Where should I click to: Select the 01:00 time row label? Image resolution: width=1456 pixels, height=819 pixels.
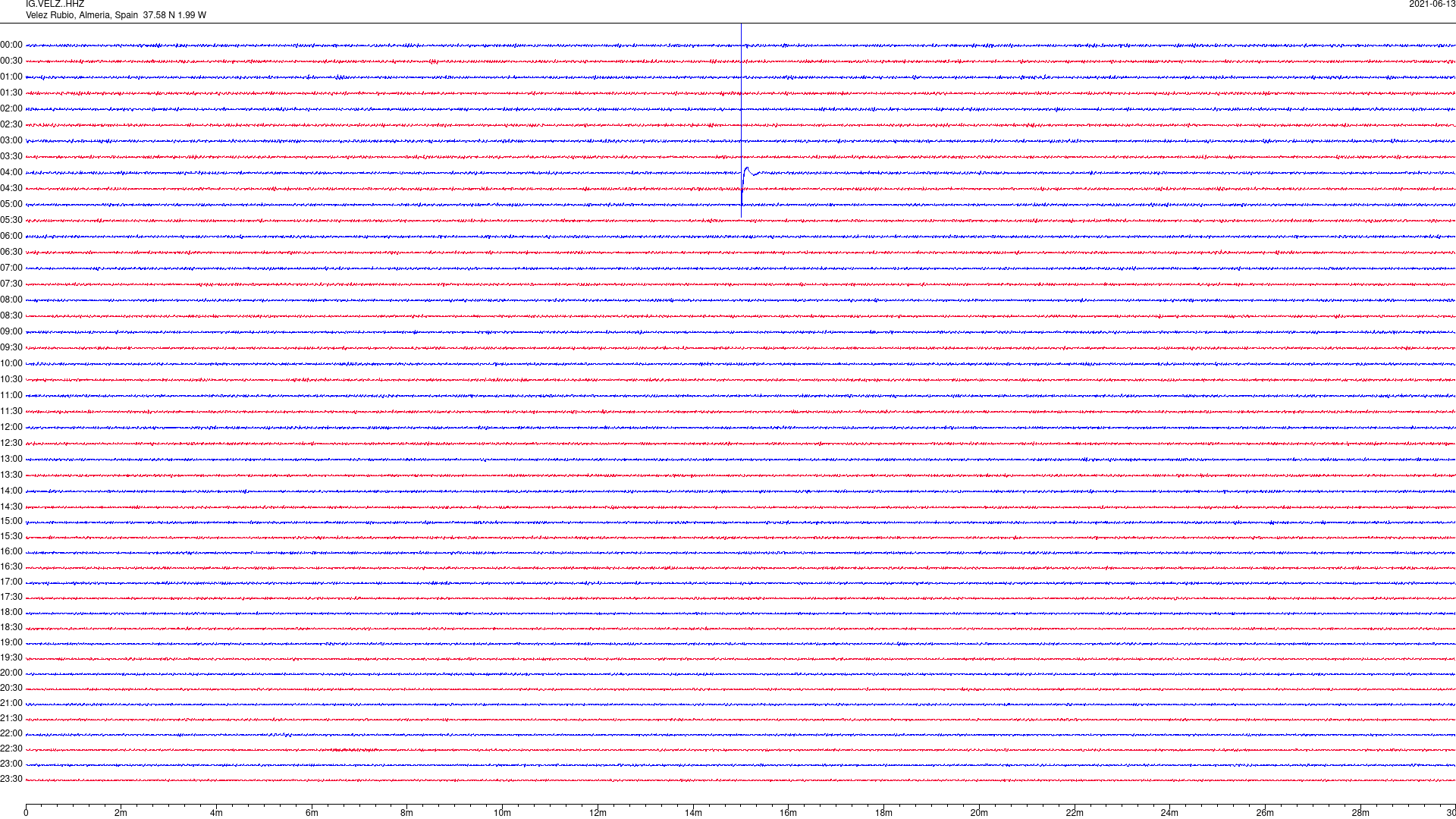coord(11,77)
